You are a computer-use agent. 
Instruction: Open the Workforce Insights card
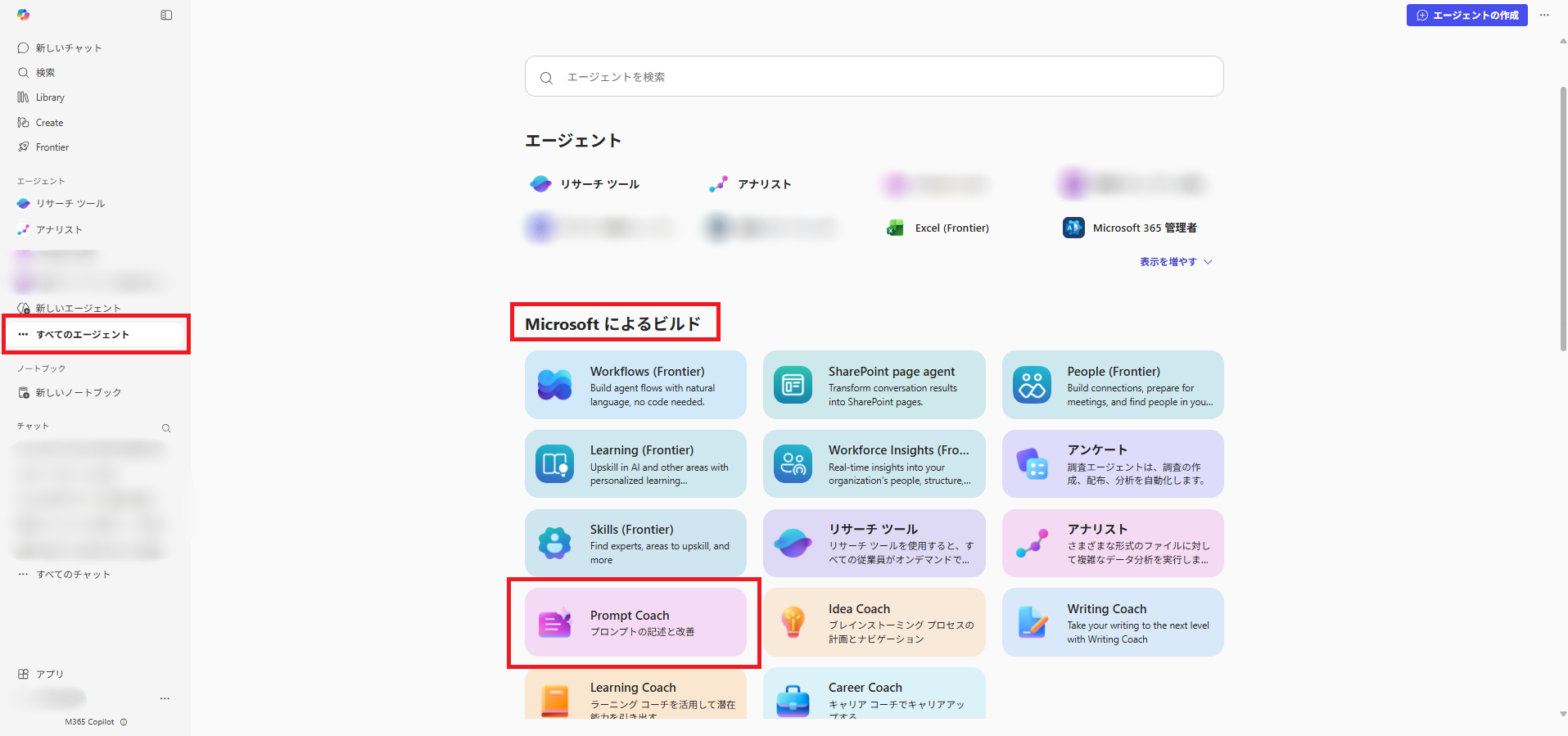pos(874,464)
